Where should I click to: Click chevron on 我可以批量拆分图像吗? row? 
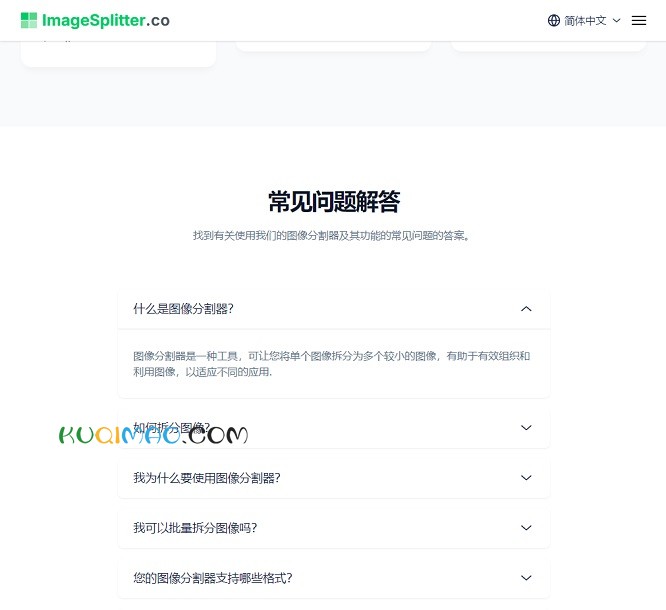[526, 528]
